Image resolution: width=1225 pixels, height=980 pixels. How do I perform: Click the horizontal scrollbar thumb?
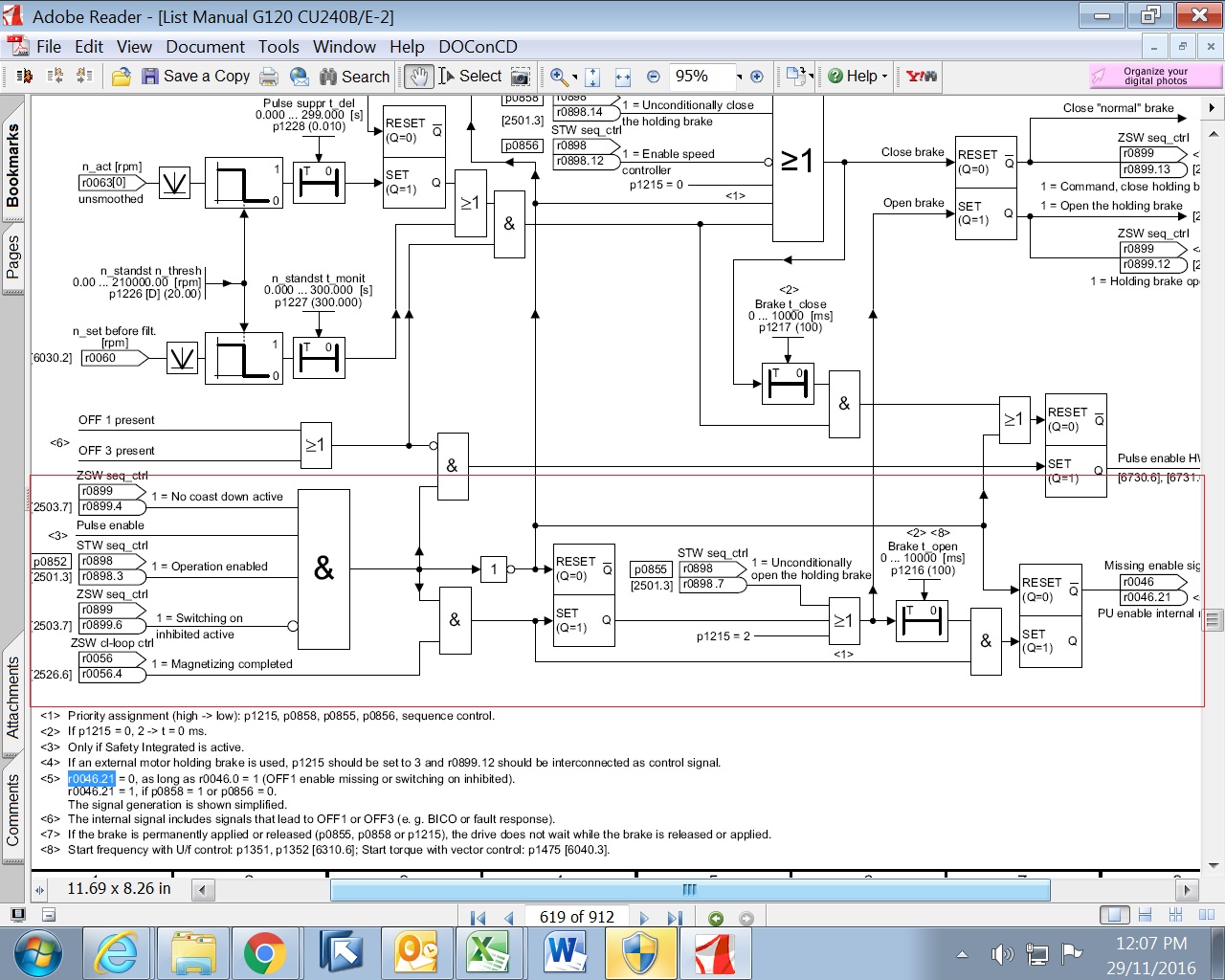[690, 890]
